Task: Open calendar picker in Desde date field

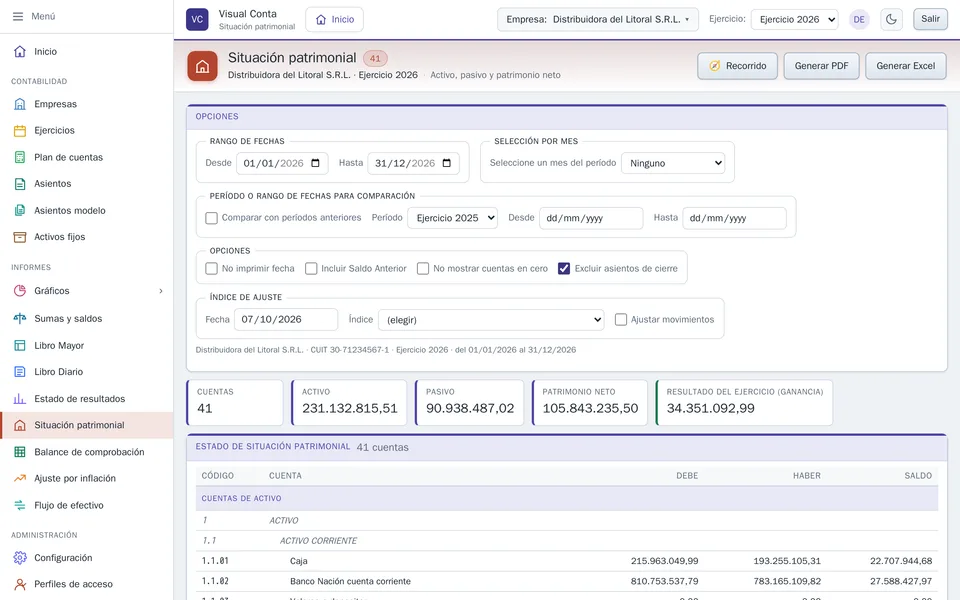Action: pos(315,163)
